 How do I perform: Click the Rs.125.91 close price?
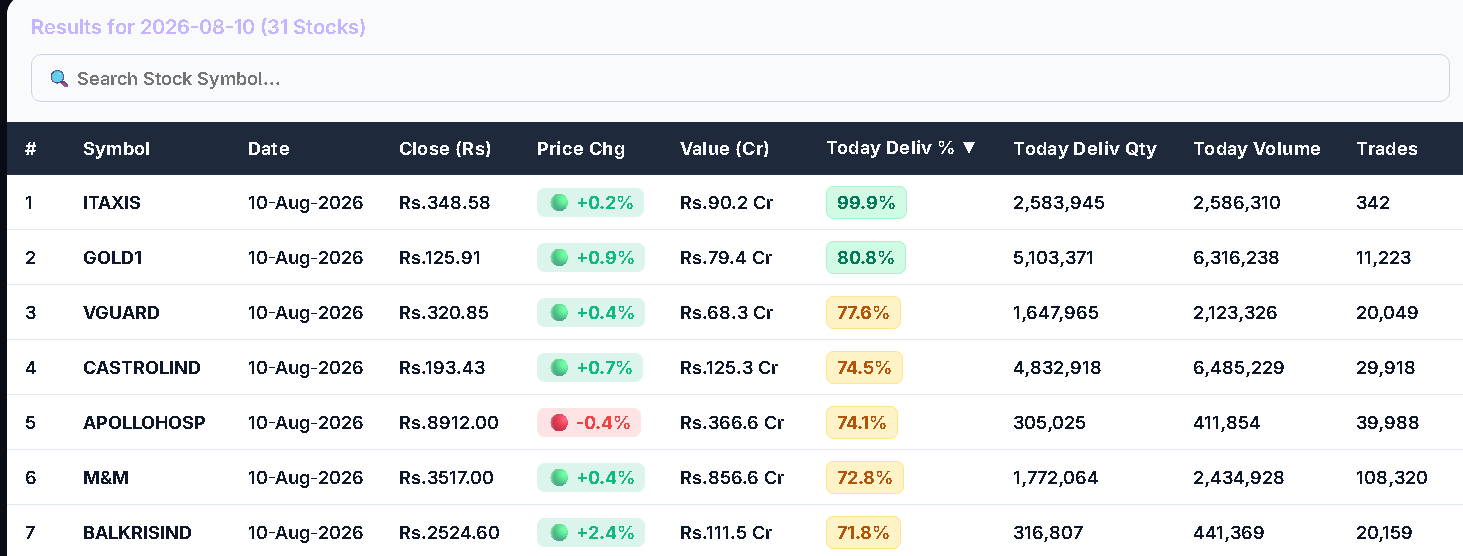pyautogui.click(x=440, y=258)
